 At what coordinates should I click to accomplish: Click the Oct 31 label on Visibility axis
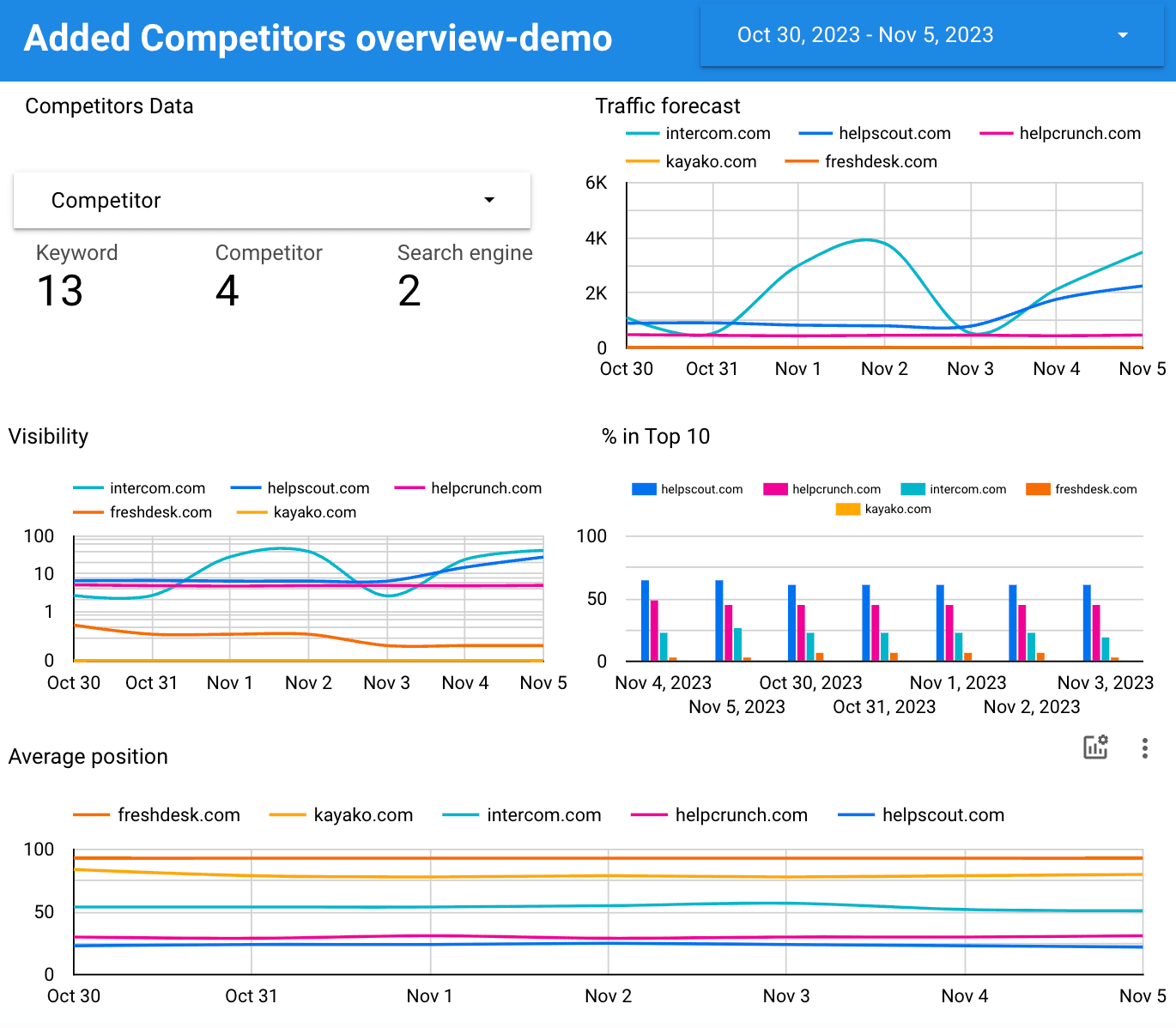click(x=151, y=683)
